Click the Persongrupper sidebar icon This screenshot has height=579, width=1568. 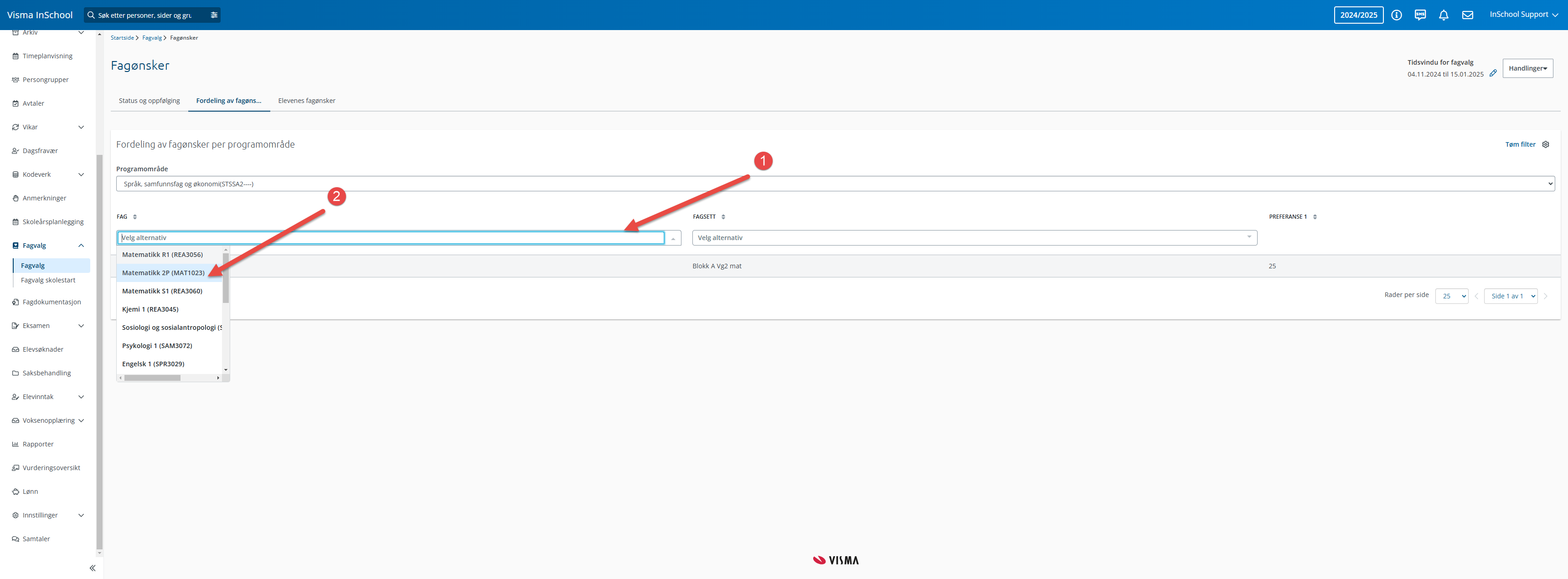(15, 80)
